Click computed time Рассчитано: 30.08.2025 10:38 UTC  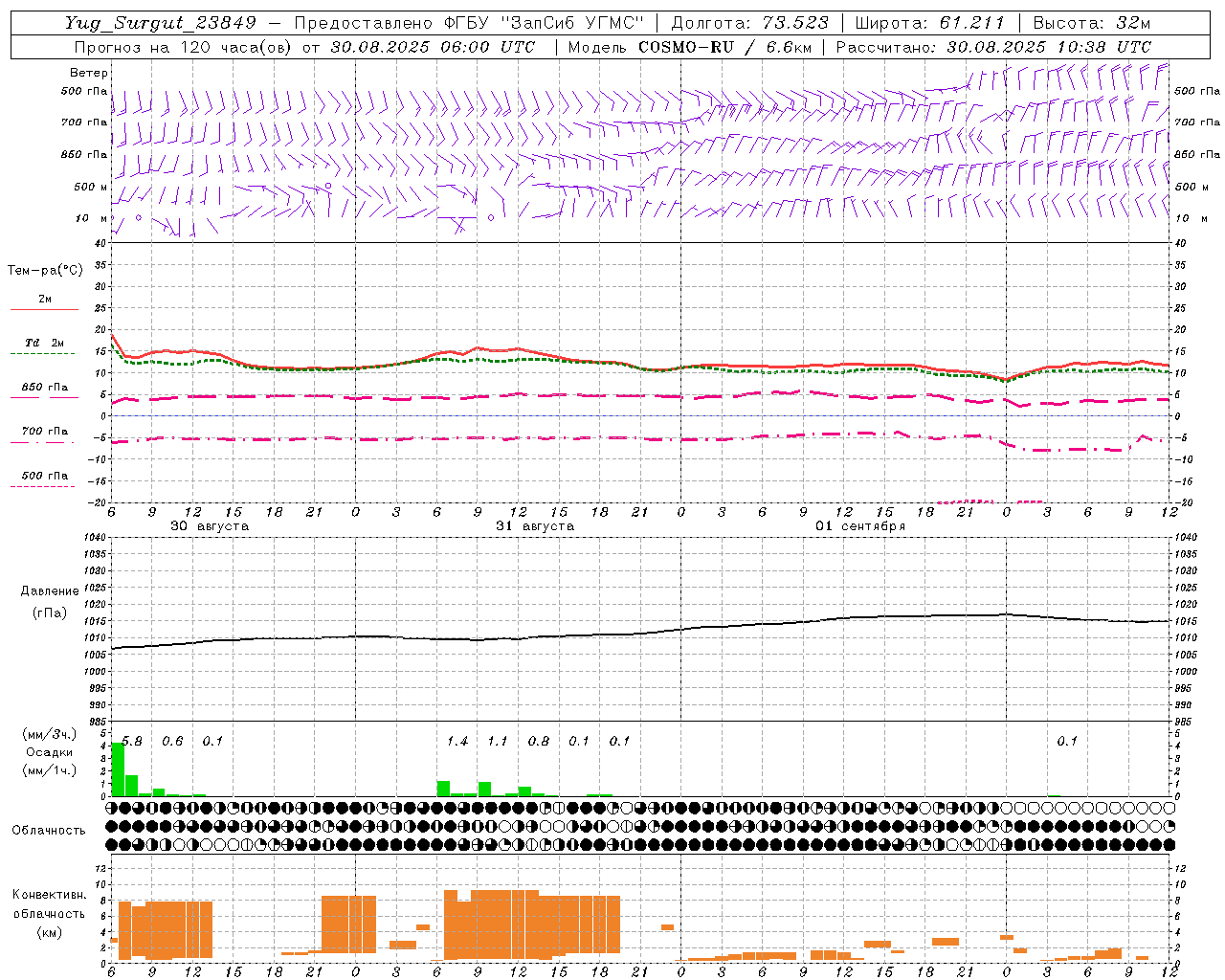(993, 47)
